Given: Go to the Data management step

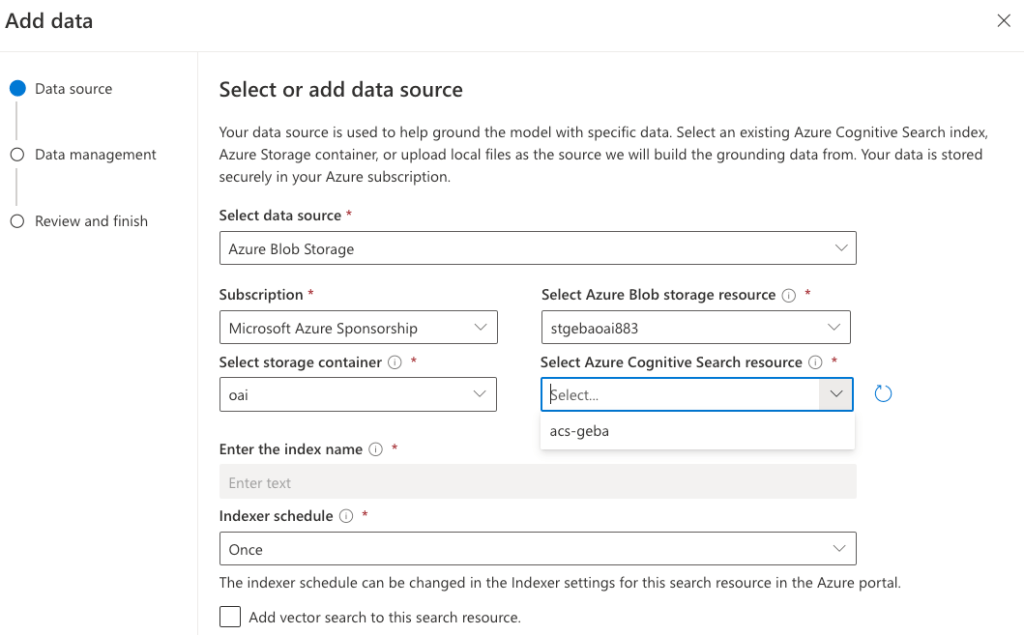Looking at the screenshot, I should [x=95, y=155].
